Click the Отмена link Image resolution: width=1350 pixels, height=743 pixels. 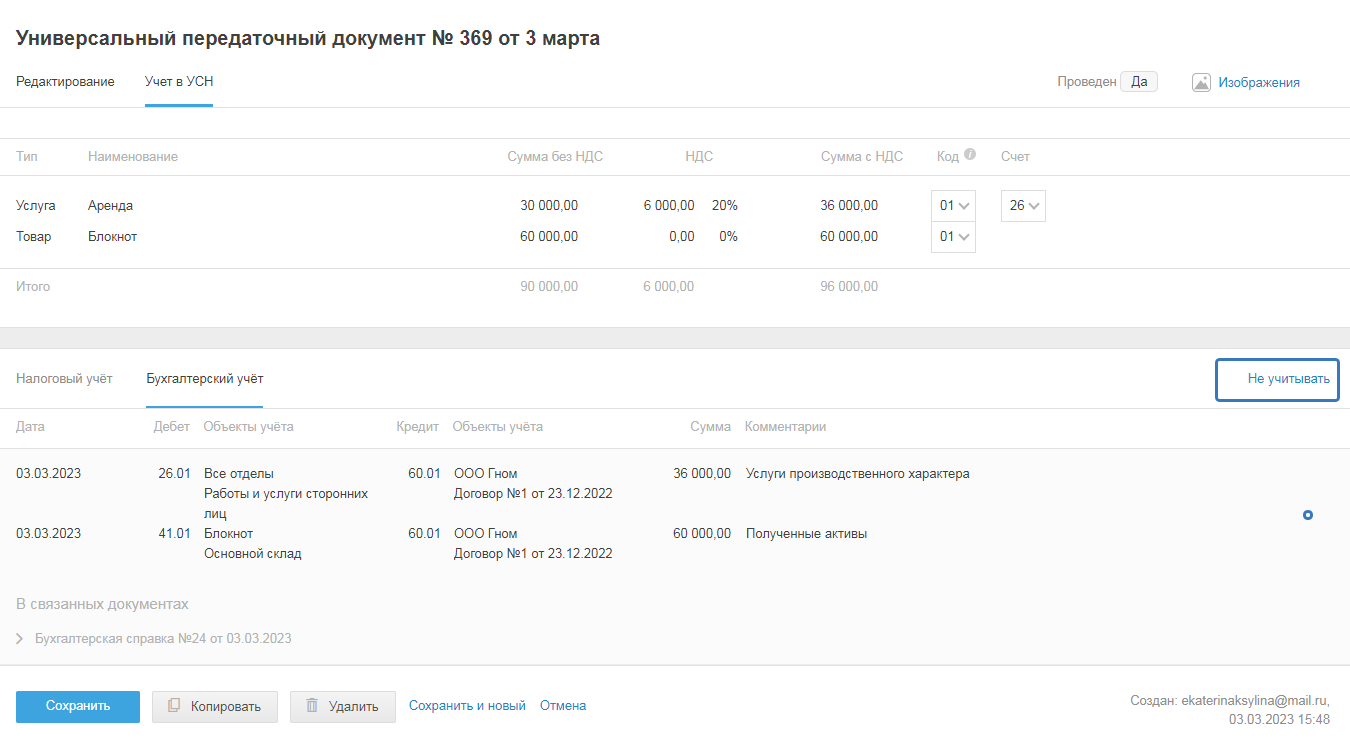(563, 706)
